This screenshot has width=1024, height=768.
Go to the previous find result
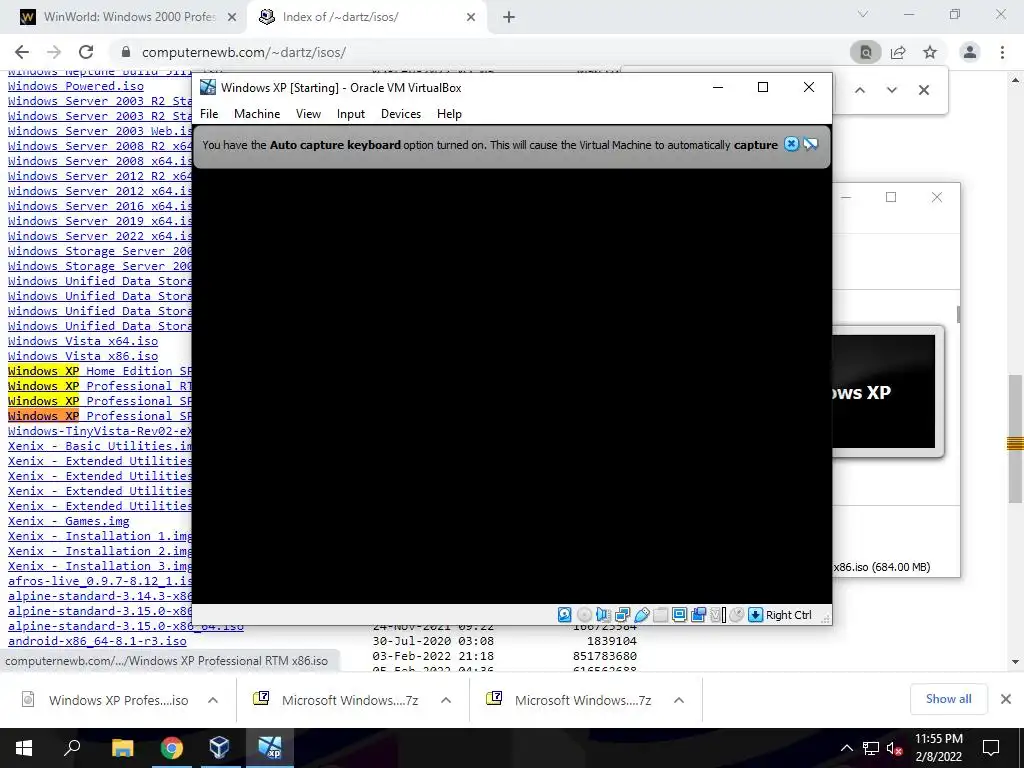860,90
